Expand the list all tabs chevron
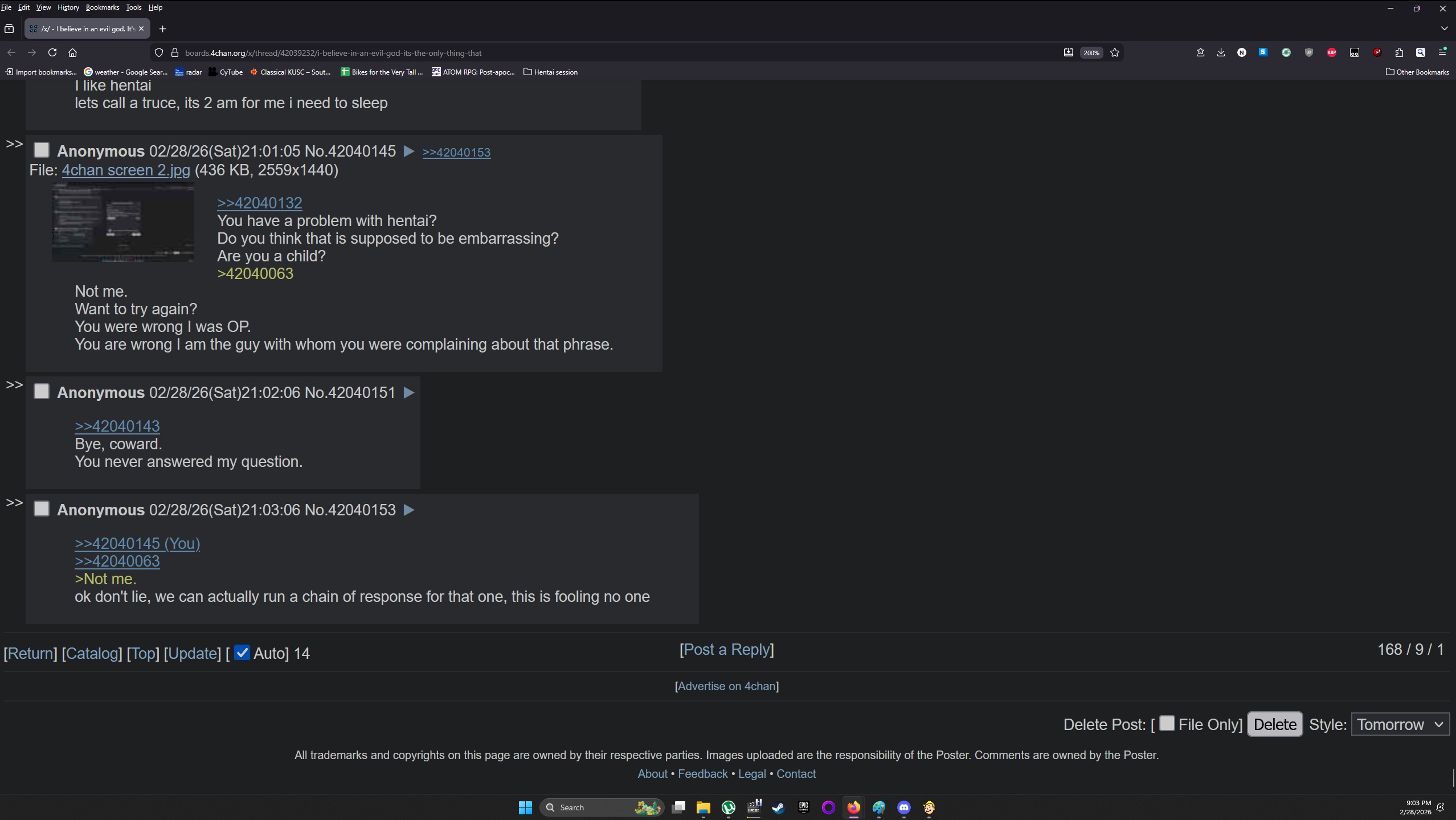The image size is (1456, 820). pos(1444,28)
